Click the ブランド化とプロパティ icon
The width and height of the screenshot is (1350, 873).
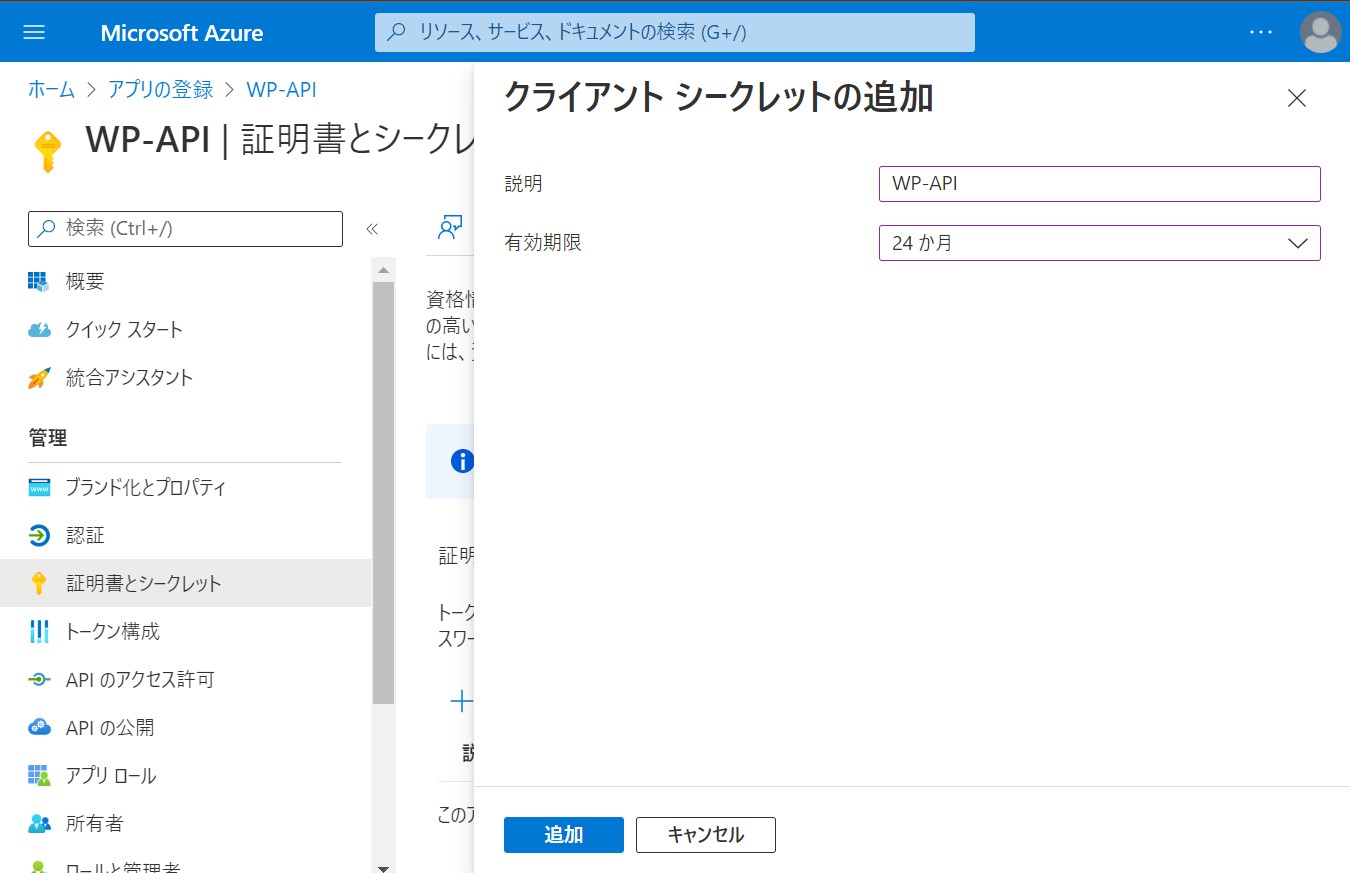click(39, 488)
